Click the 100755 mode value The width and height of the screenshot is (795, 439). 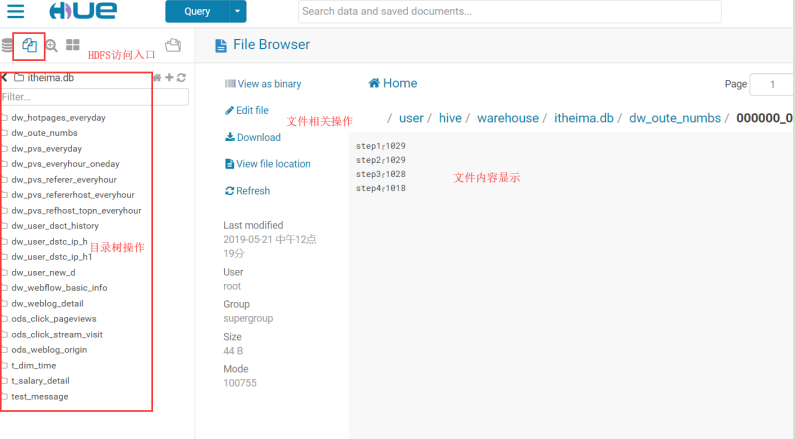coord(240,383)
